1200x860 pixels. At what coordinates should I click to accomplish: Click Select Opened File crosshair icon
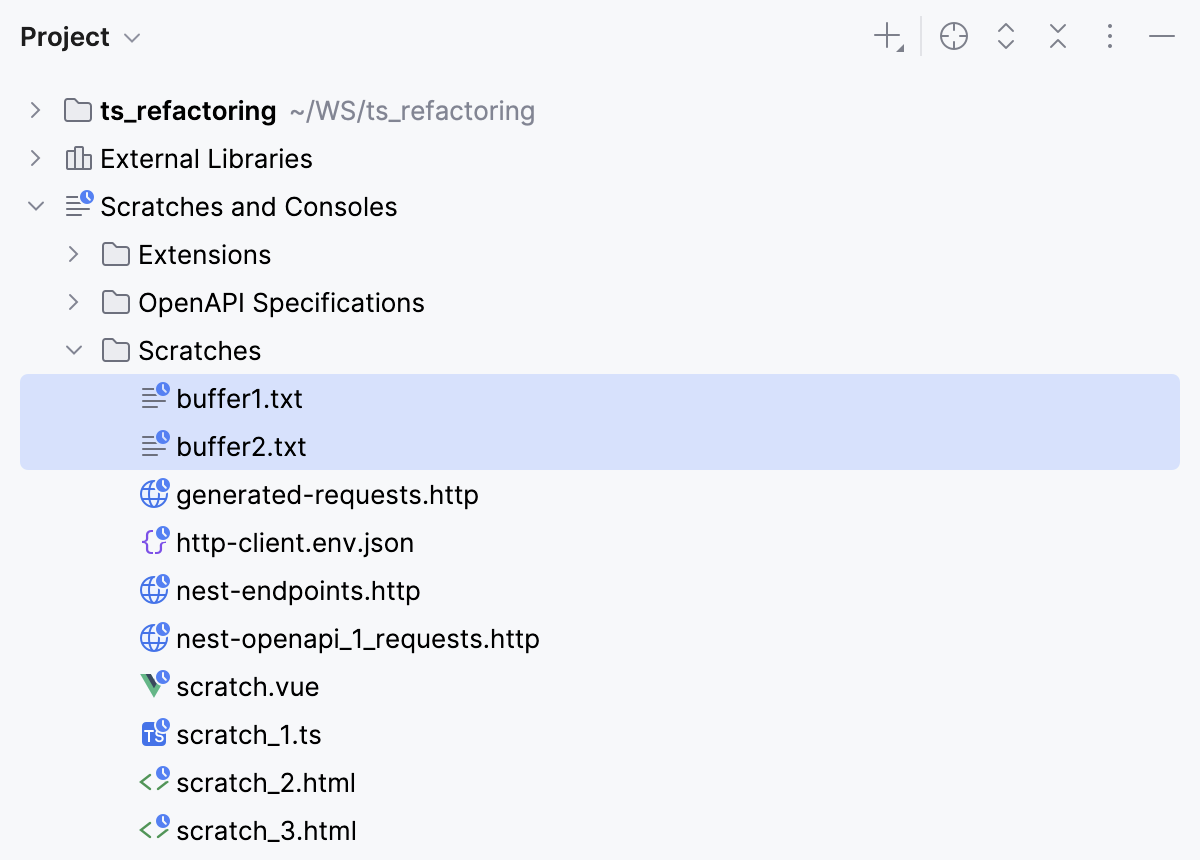(x=954, y=38)
